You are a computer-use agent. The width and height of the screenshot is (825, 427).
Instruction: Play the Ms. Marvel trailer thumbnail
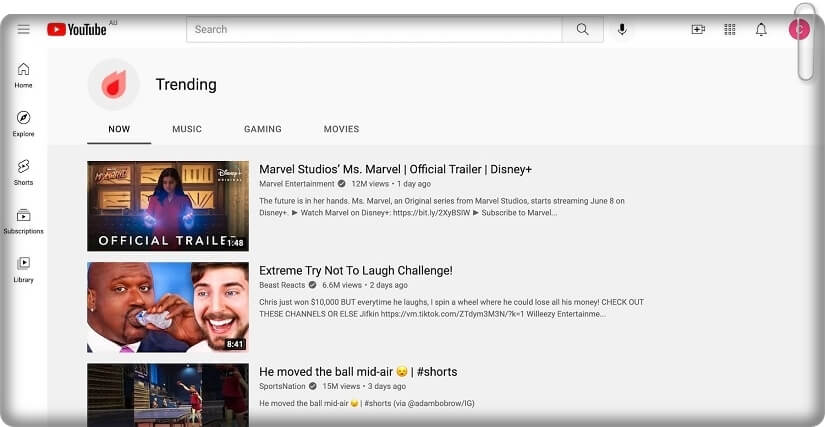pyautogui.click(x=168, y=206)
